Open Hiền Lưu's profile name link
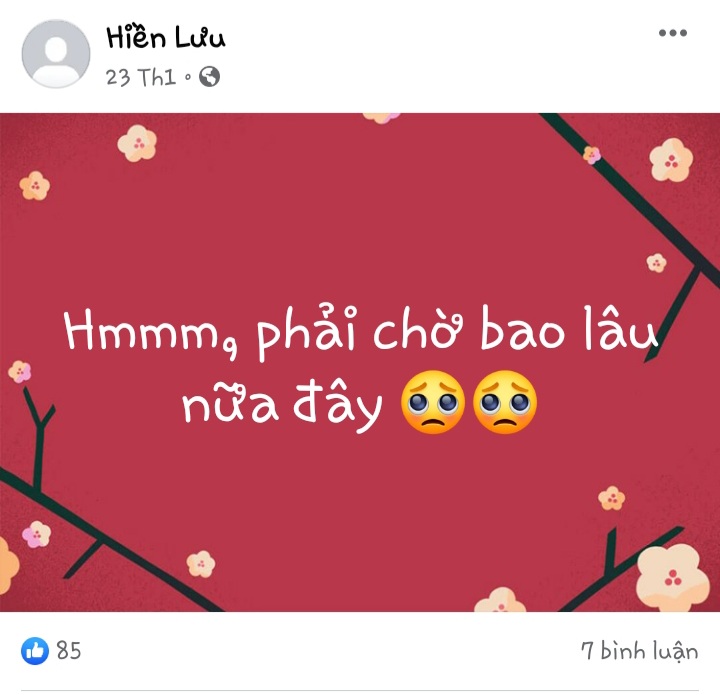The height and width of the screenshot is (695, 720). click(x=166, y=38)
